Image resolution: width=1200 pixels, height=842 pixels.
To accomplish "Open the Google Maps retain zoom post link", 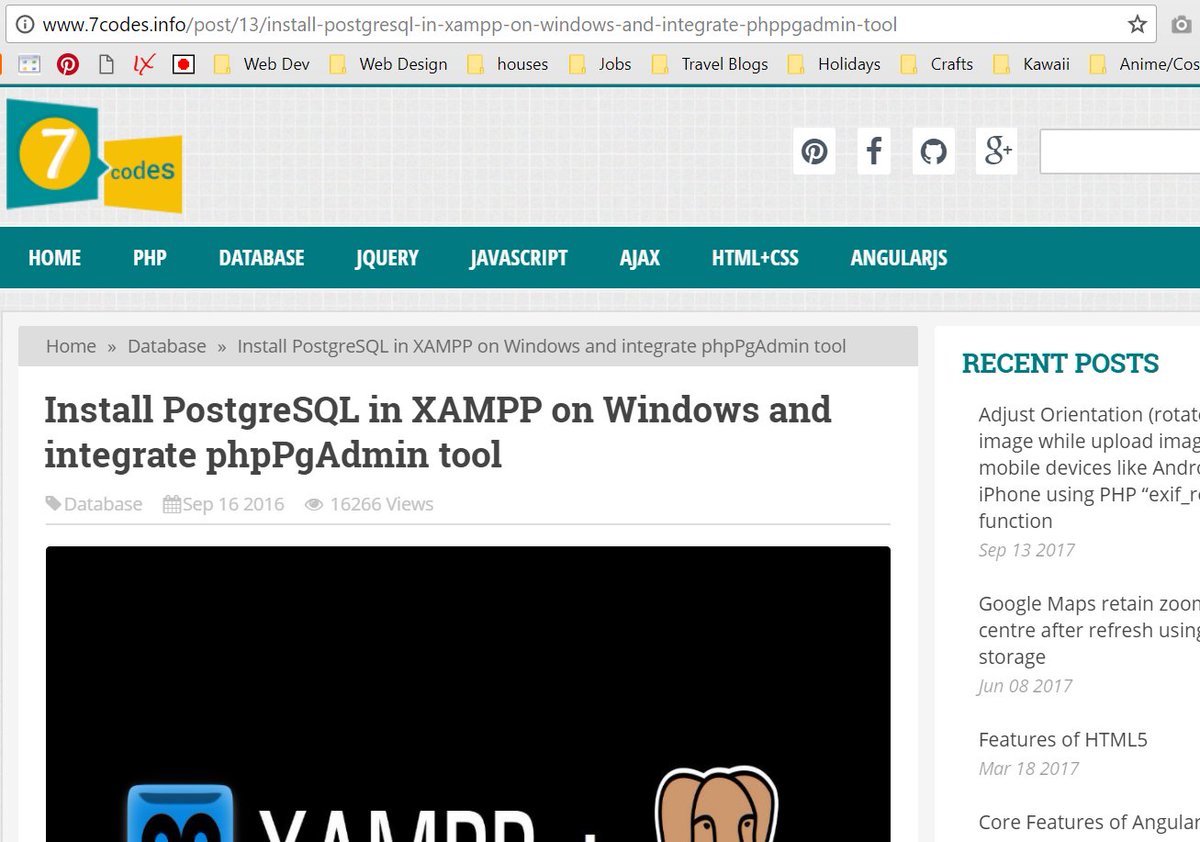I will click(x=1089, y=630).
